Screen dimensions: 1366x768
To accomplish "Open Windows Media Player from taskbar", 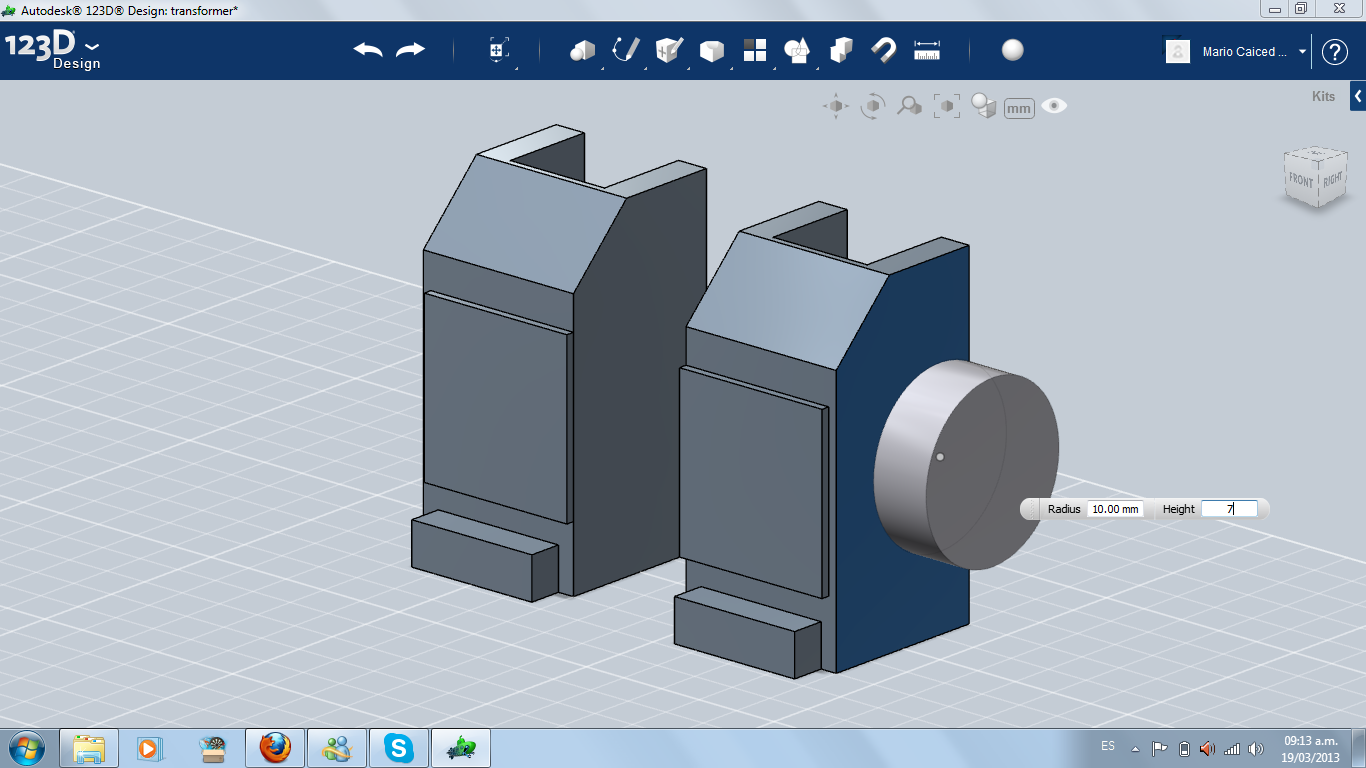I will click(x=149, y=748).
